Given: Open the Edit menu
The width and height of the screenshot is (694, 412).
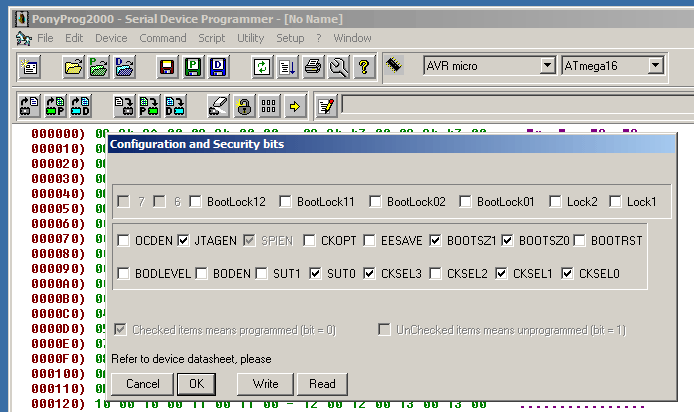Looking at the screenshot, I should 74,39.
